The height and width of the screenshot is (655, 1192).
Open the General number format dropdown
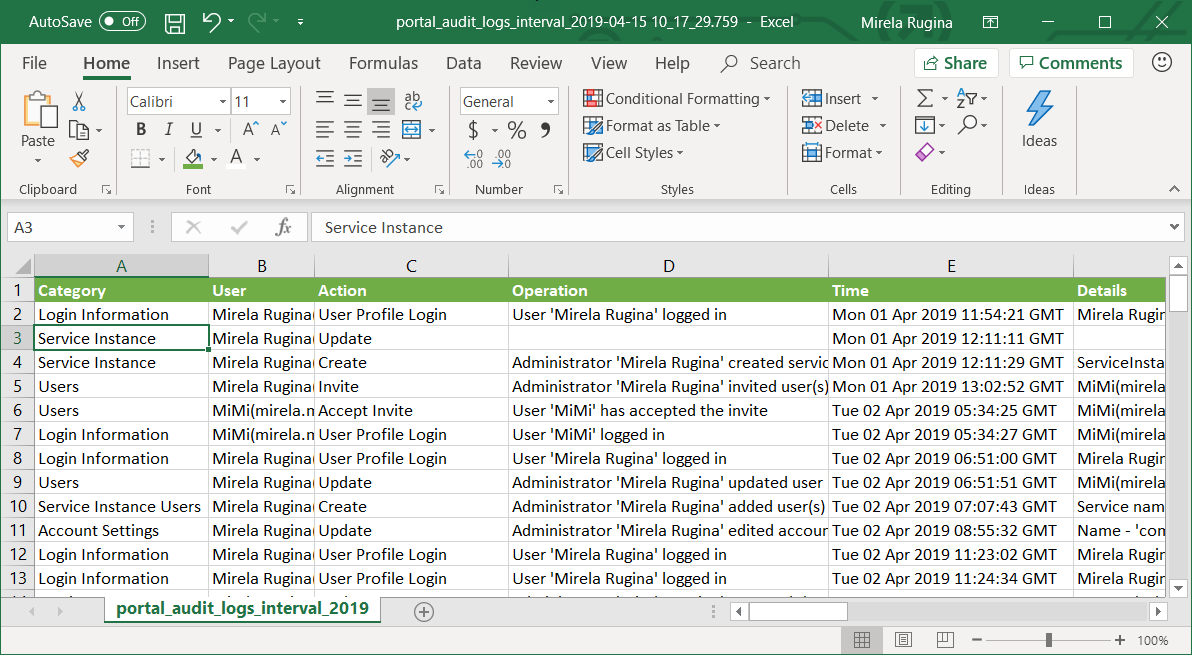(550, 102)
